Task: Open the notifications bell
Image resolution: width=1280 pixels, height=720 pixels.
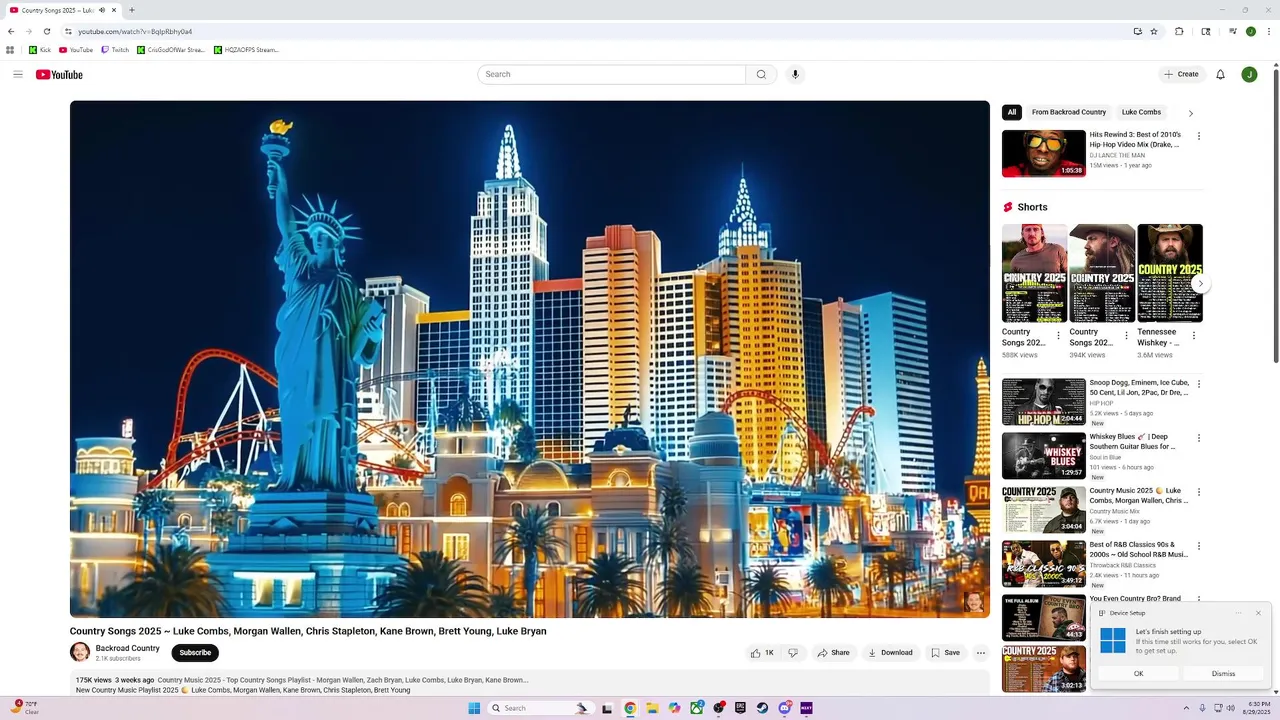Action: click(1220, 74)
